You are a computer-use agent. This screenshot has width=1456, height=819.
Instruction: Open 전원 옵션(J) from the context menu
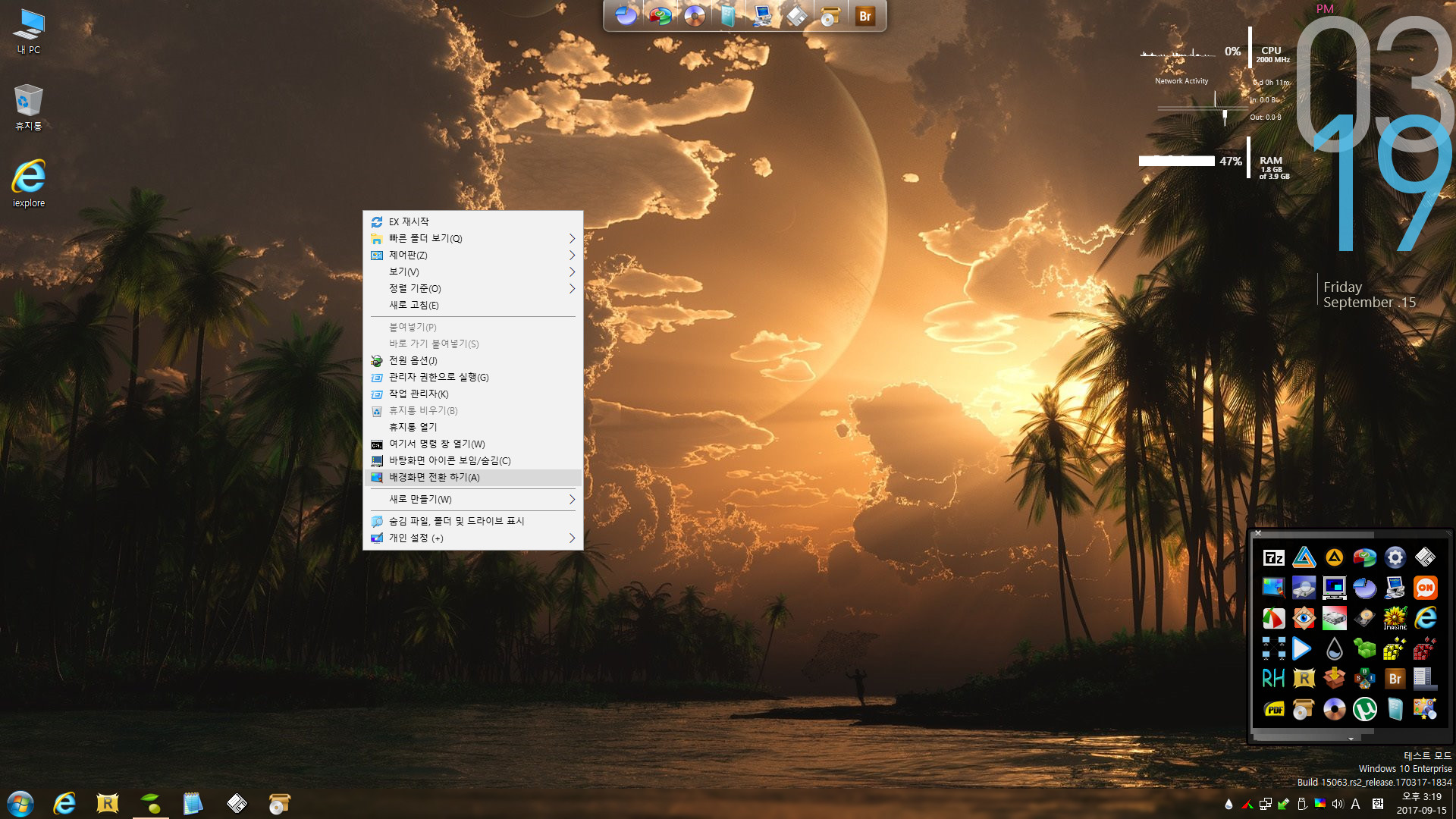473,360
